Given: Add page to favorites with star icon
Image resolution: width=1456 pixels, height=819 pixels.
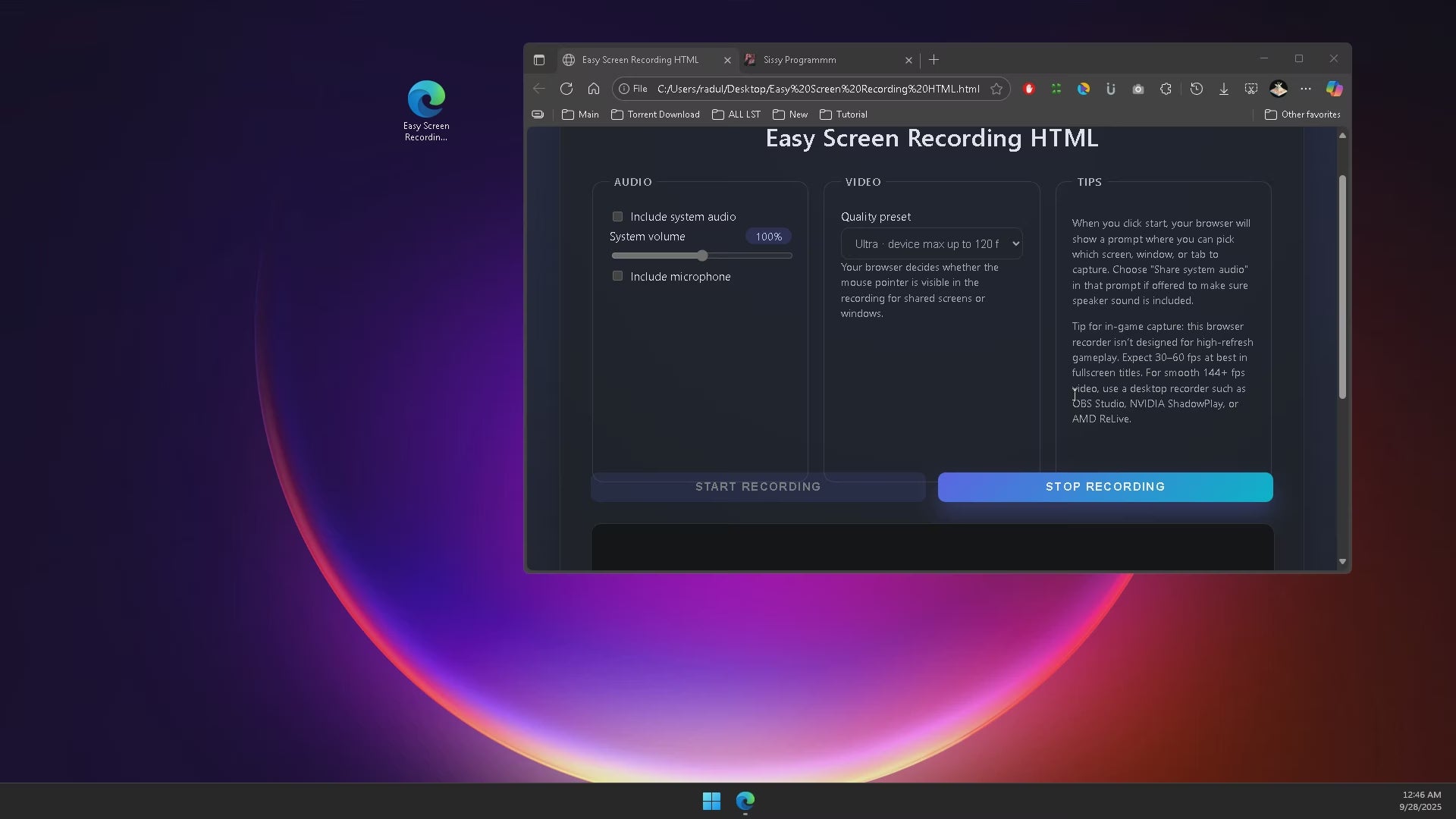Looking at the screenshot, I should [996, 89].
